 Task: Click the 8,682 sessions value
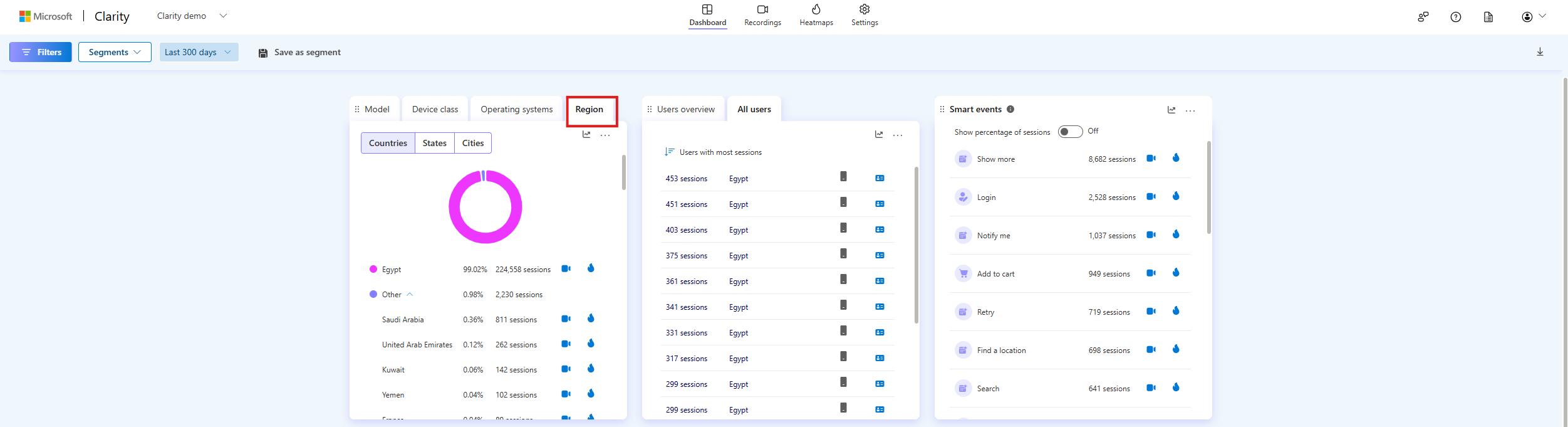pyautogui.click(x=1112, y=159)
